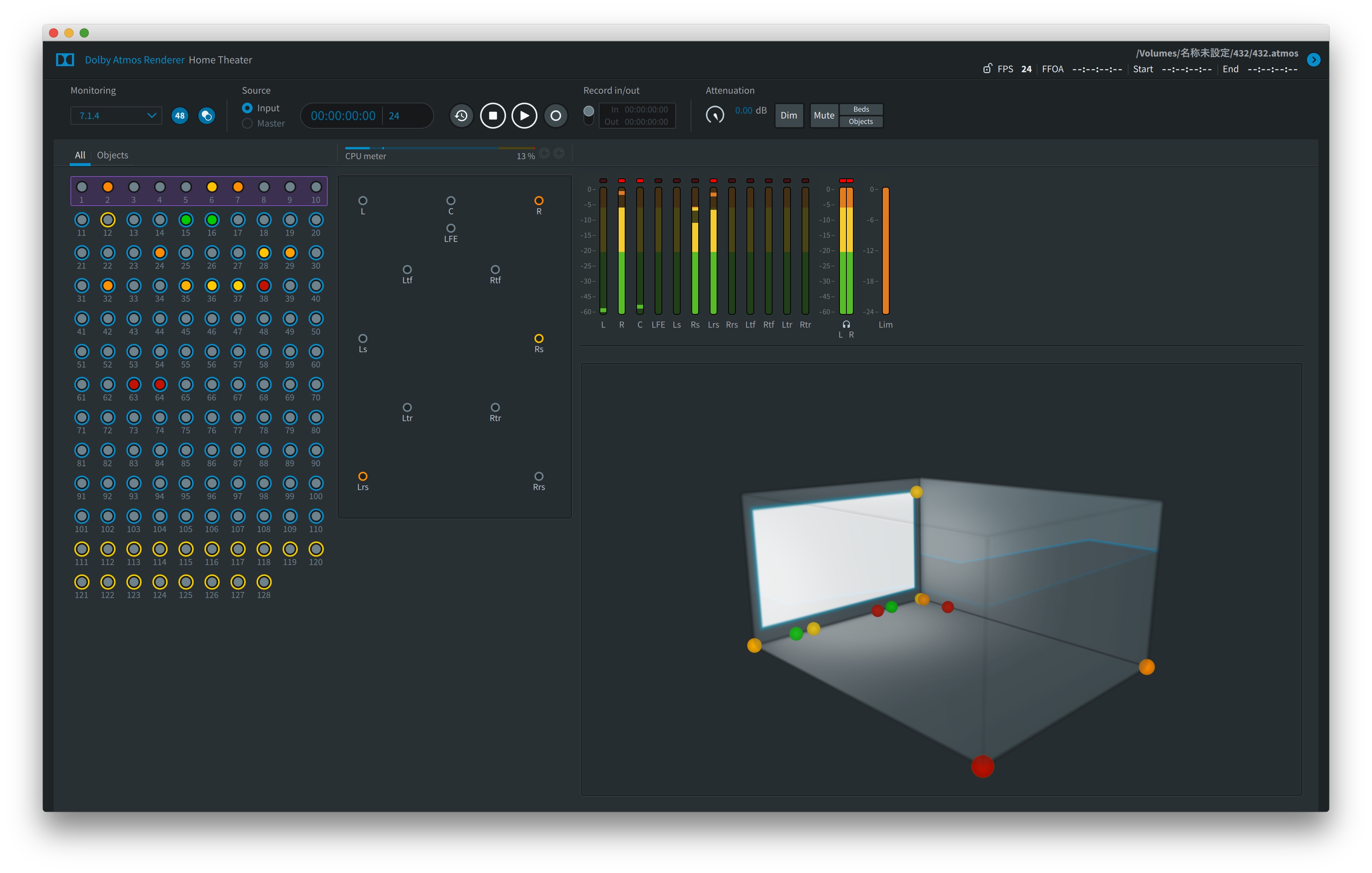Viewport: 1372px width, 873px height.
Task: Select orange object 24
Action: pyautogui.click(x=160, y=253)
